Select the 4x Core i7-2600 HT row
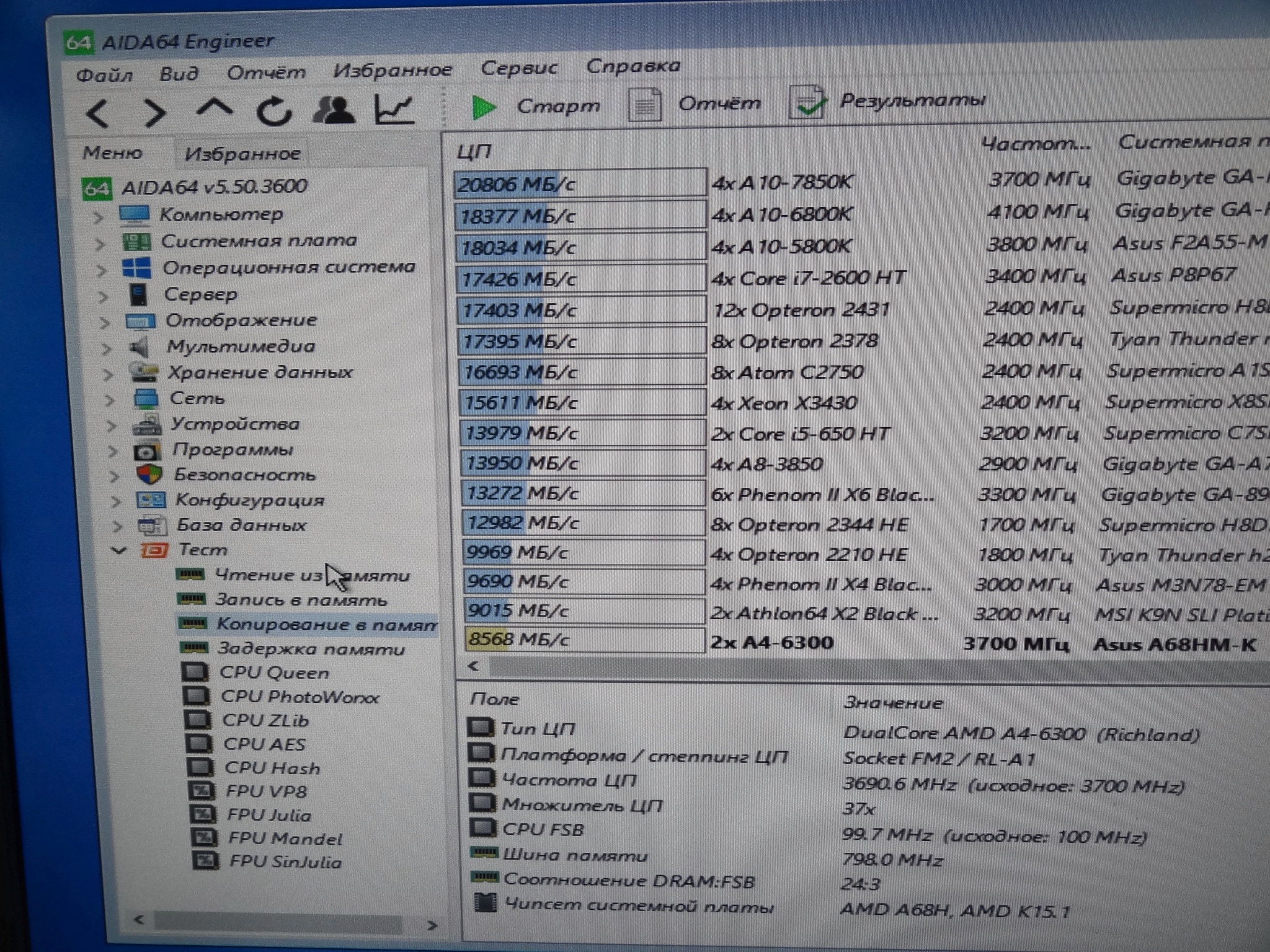 [x=862, y=278]
